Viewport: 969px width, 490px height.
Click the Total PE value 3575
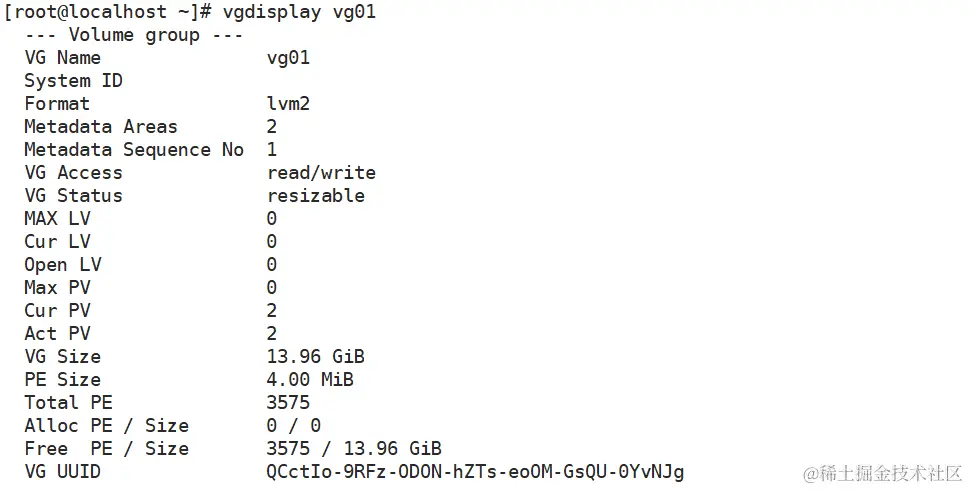(288, 403)
